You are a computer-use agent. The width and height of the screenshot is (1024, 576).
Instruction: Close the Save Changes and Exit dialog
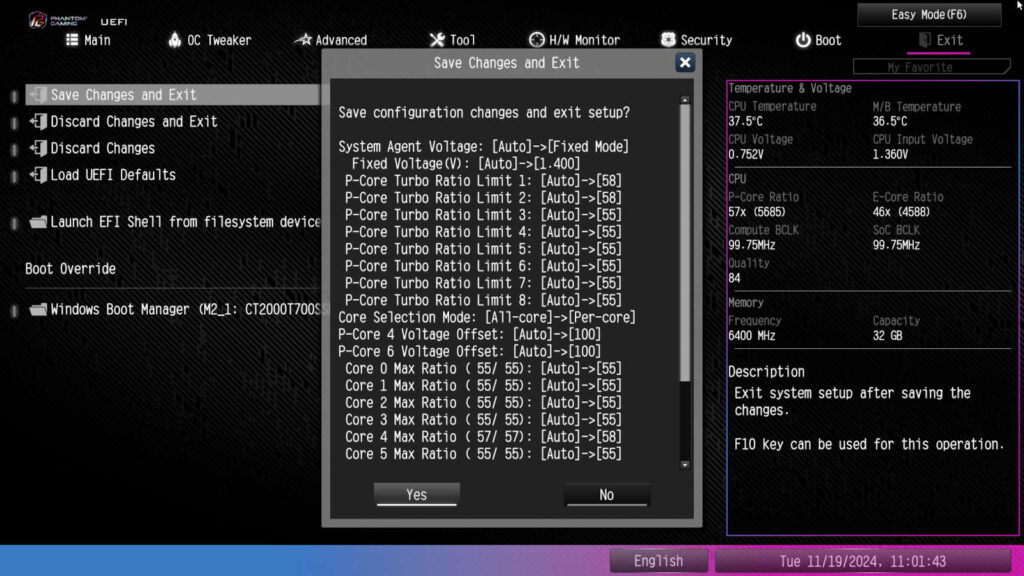coord(685,63)
